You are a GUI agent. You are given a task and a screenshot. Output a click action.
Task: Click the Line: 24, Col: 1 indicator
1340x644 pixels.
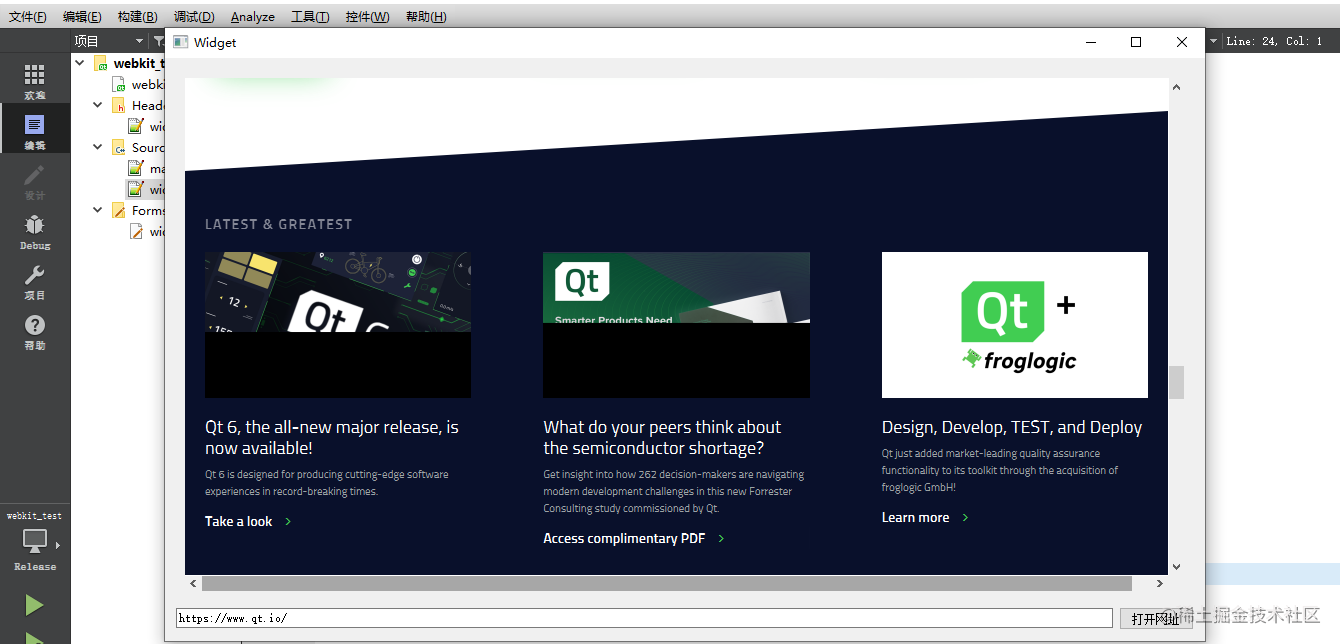(1274, 41)
